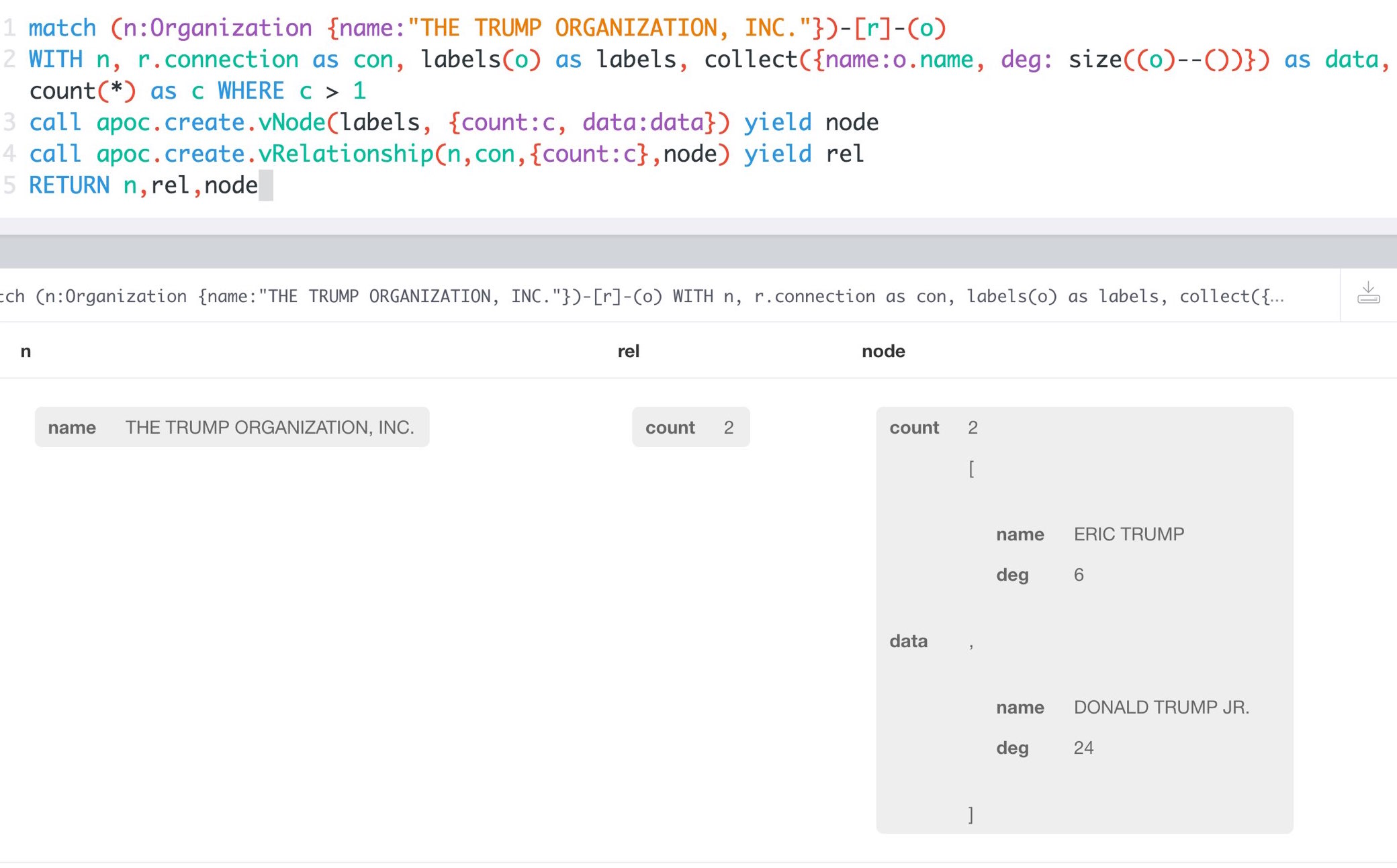Click the download results icon
The height and width of the screenshot is (868, 1397).
[x=1368, y=294]
